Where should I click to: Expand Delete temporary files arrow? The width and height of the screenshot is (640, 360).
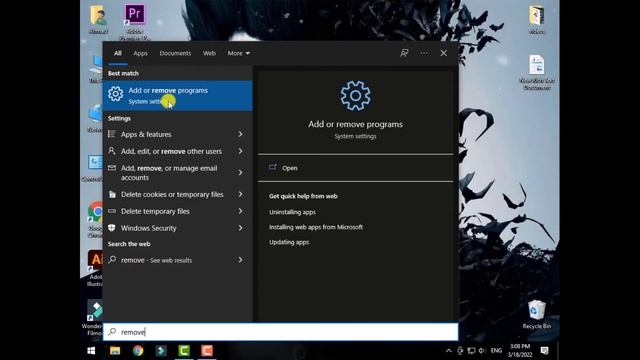(240, 211)
